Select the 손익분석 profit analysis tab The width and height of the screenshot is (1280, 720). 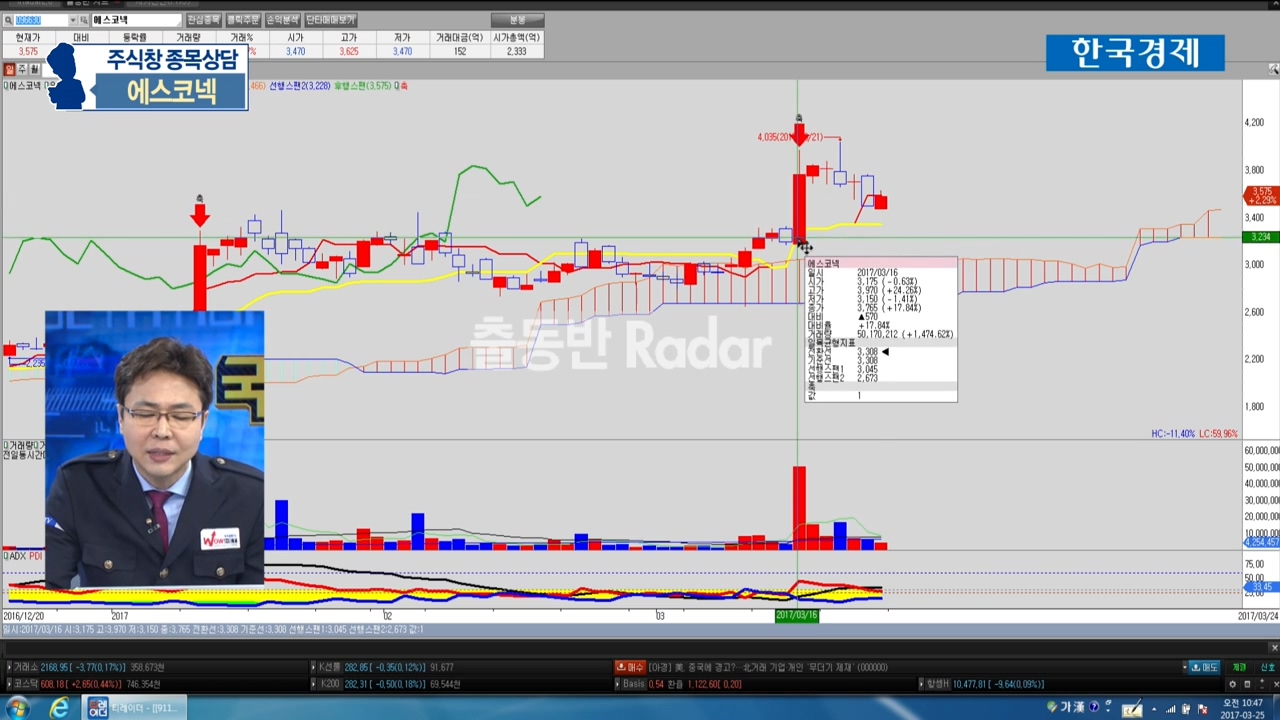pyautogui.click(x=281, y=20)
